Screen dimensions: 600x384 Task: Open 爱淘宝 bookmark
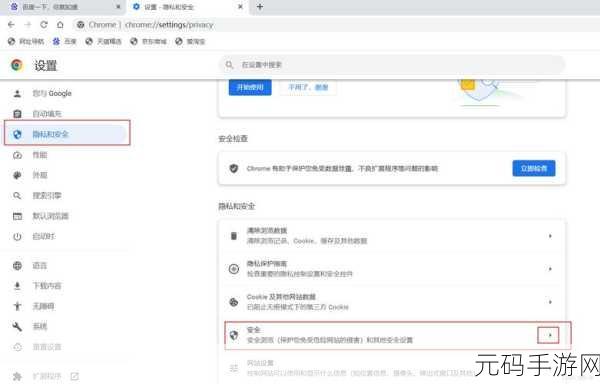(x=190, y=41)
